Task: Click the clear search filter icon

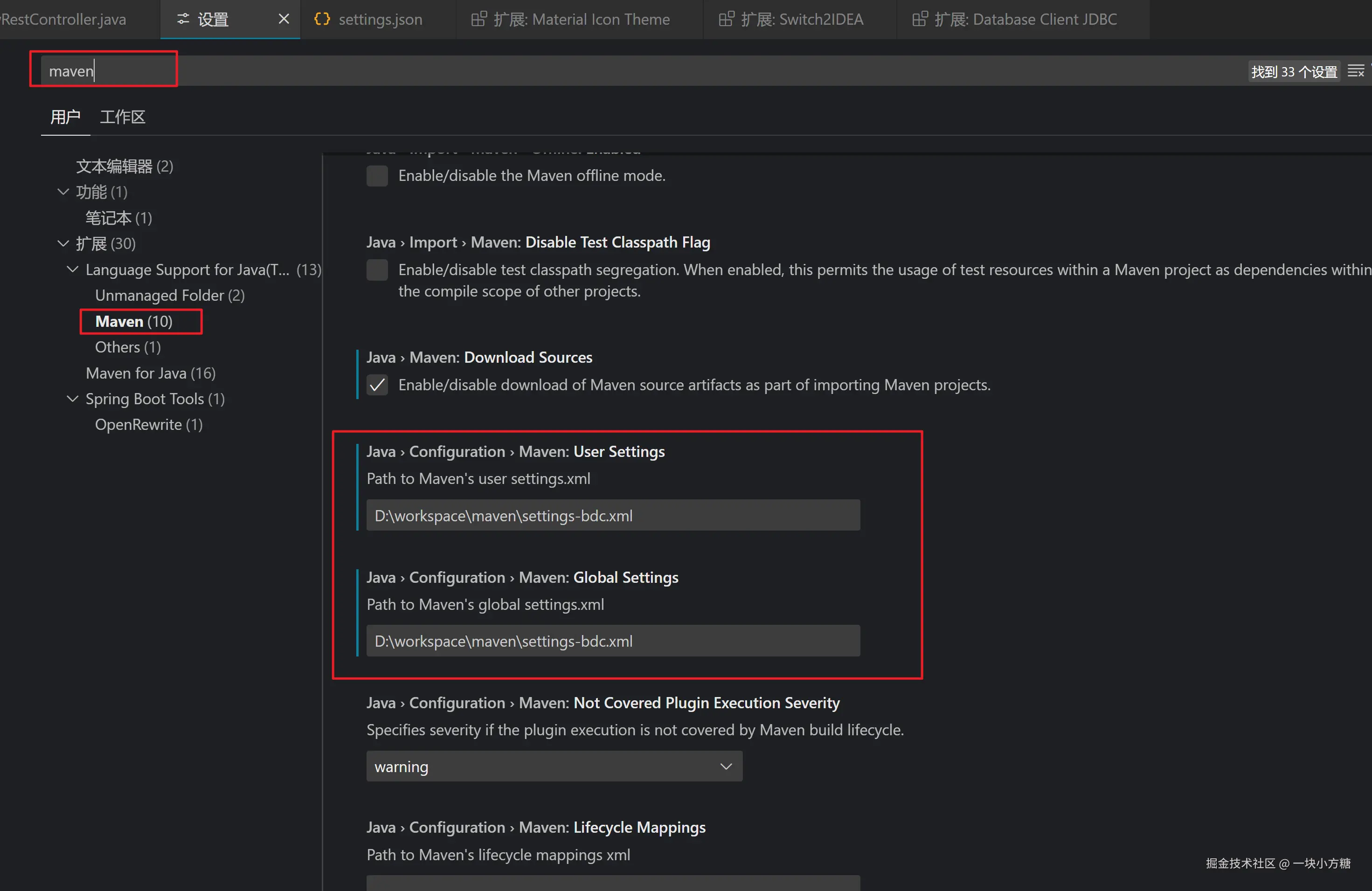Action: [x=1355, y=71]
